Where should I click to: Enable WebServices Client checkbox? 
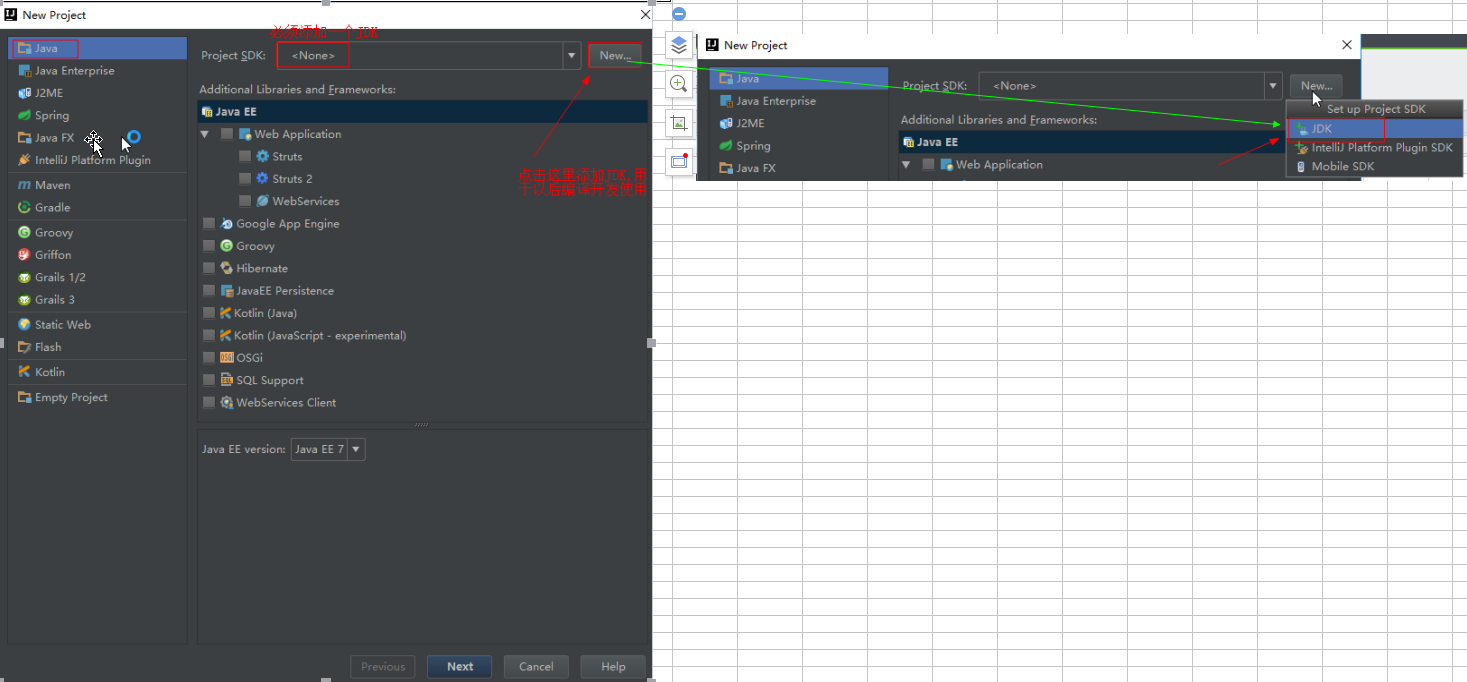[x=209, y=403]
